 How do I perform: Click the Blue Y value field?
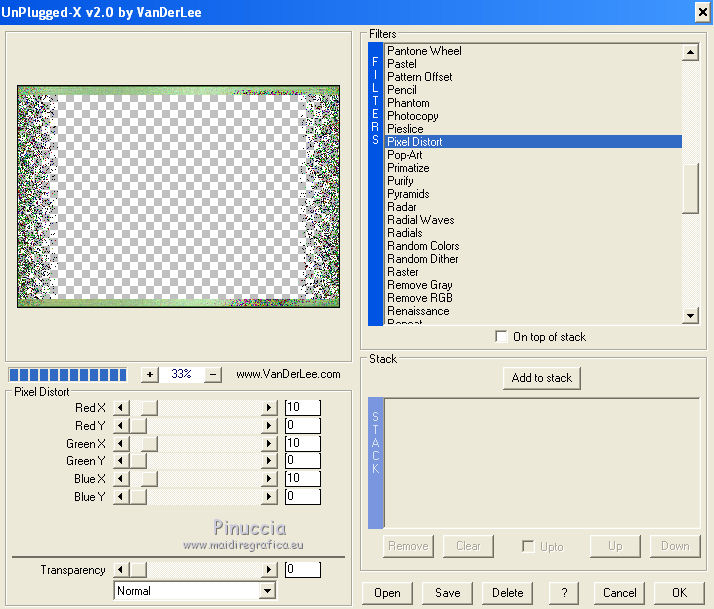303,496
